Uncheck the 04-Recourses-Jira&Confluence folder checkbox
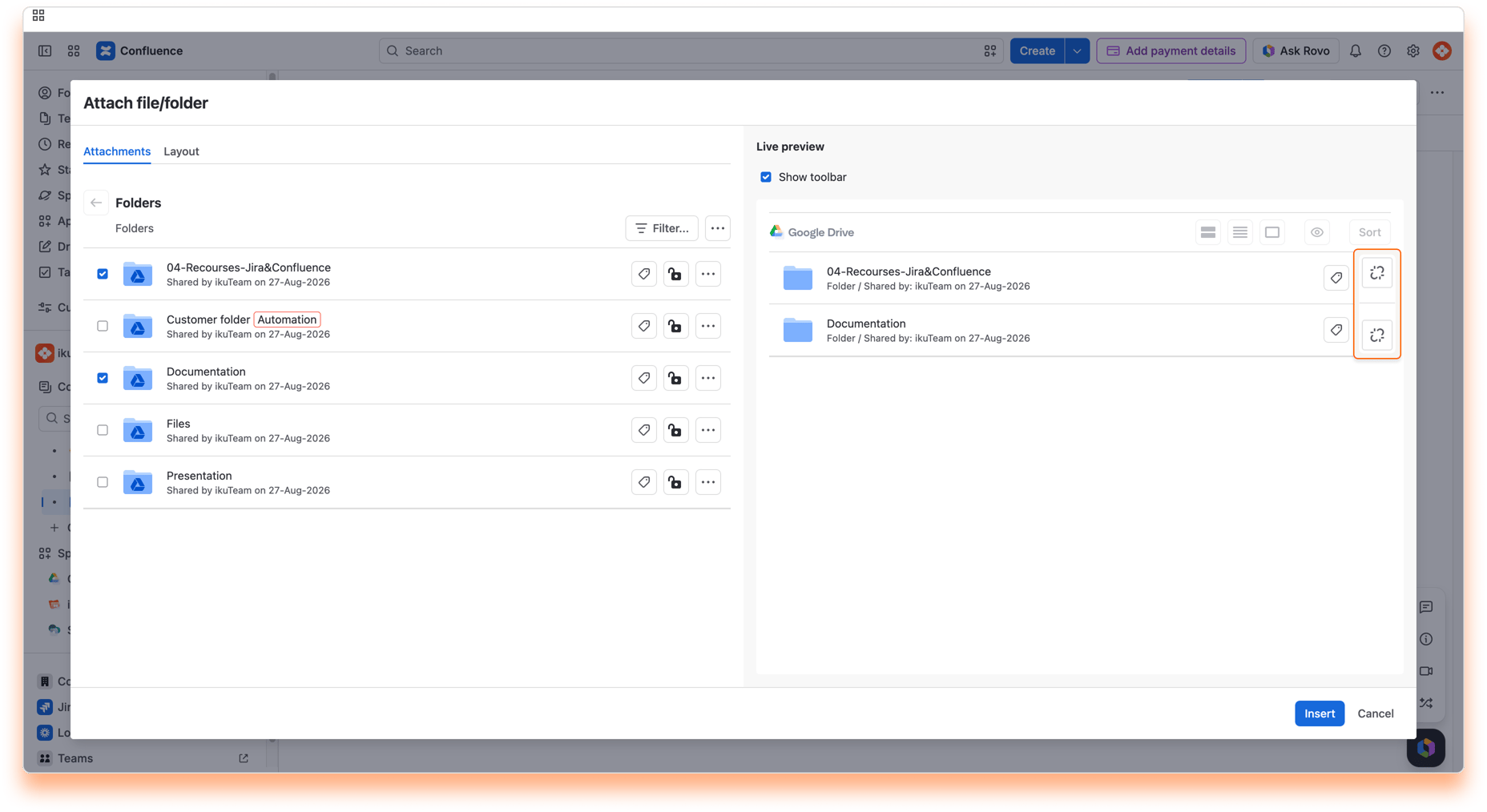Screen dimensions: 1487x812 coord(103,274)
